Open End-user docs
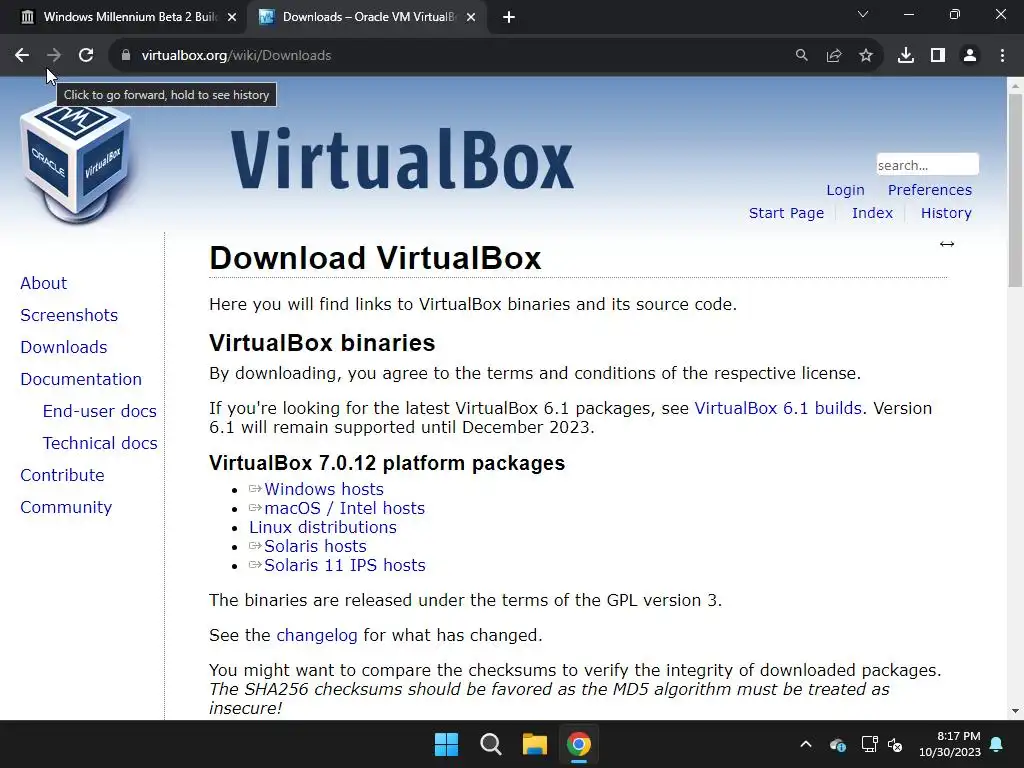This screenshot has height=768, width=1024. click(100, 411)
